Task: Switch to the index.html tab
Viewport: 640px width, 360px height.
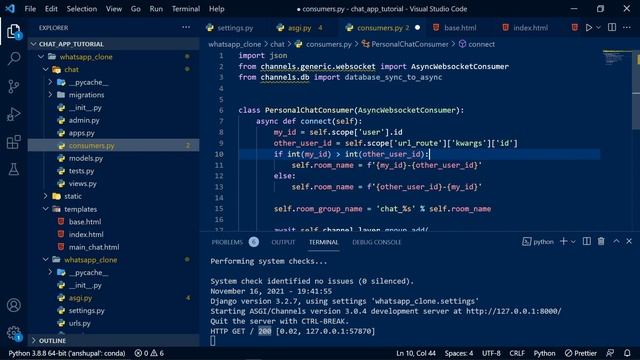Action: [x=530, y=28]
